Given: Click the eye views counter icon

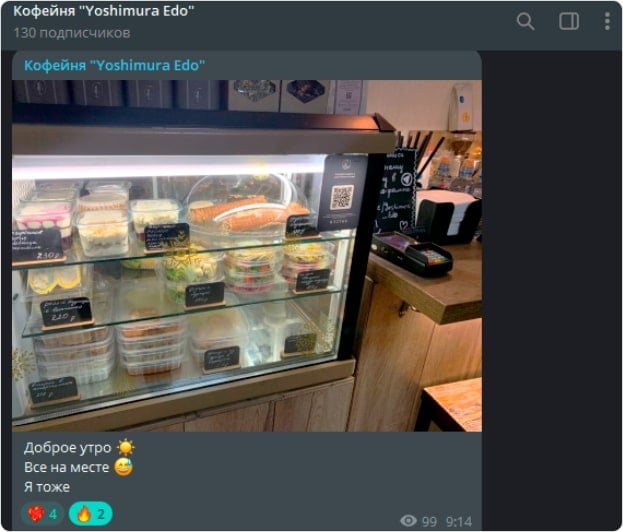Looking at the screenshot, I should pos(408,520).
